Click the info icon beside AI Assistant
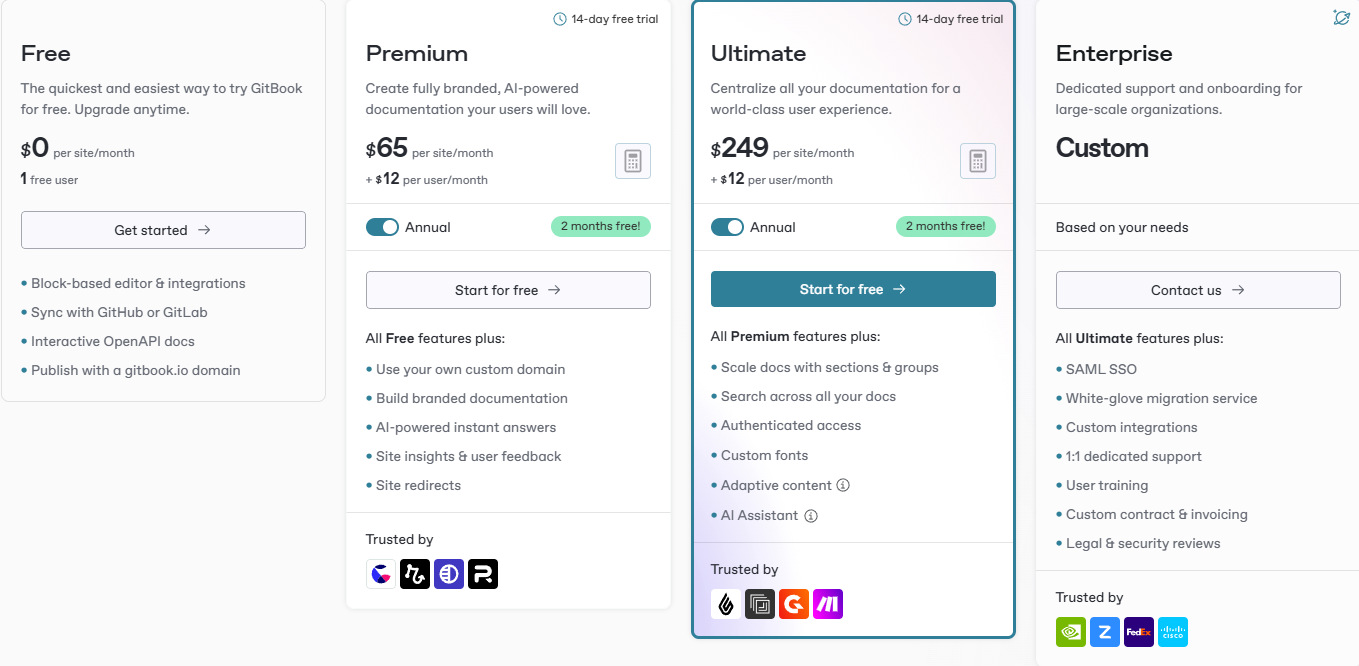Image resolution: width=1359 pixels, height=666 pixels. pos(811,516)
